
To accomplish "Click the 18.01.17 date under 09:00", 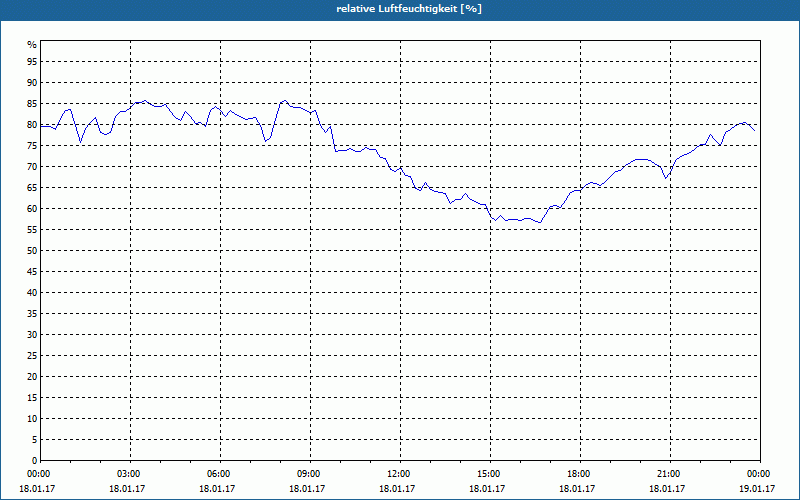I will [x=307, y=489].
